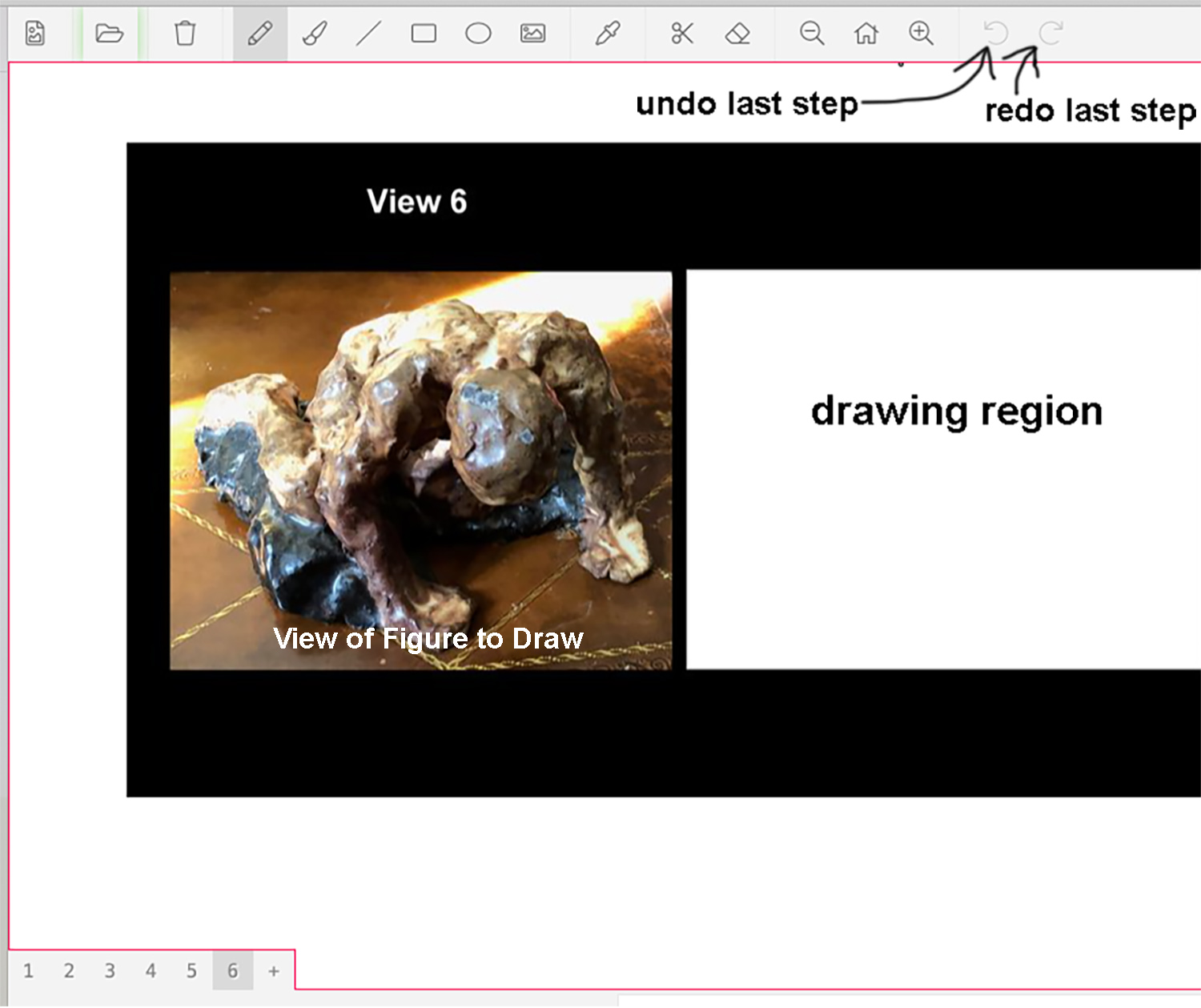Select the Rectangle shape tool

click(424, 34)
